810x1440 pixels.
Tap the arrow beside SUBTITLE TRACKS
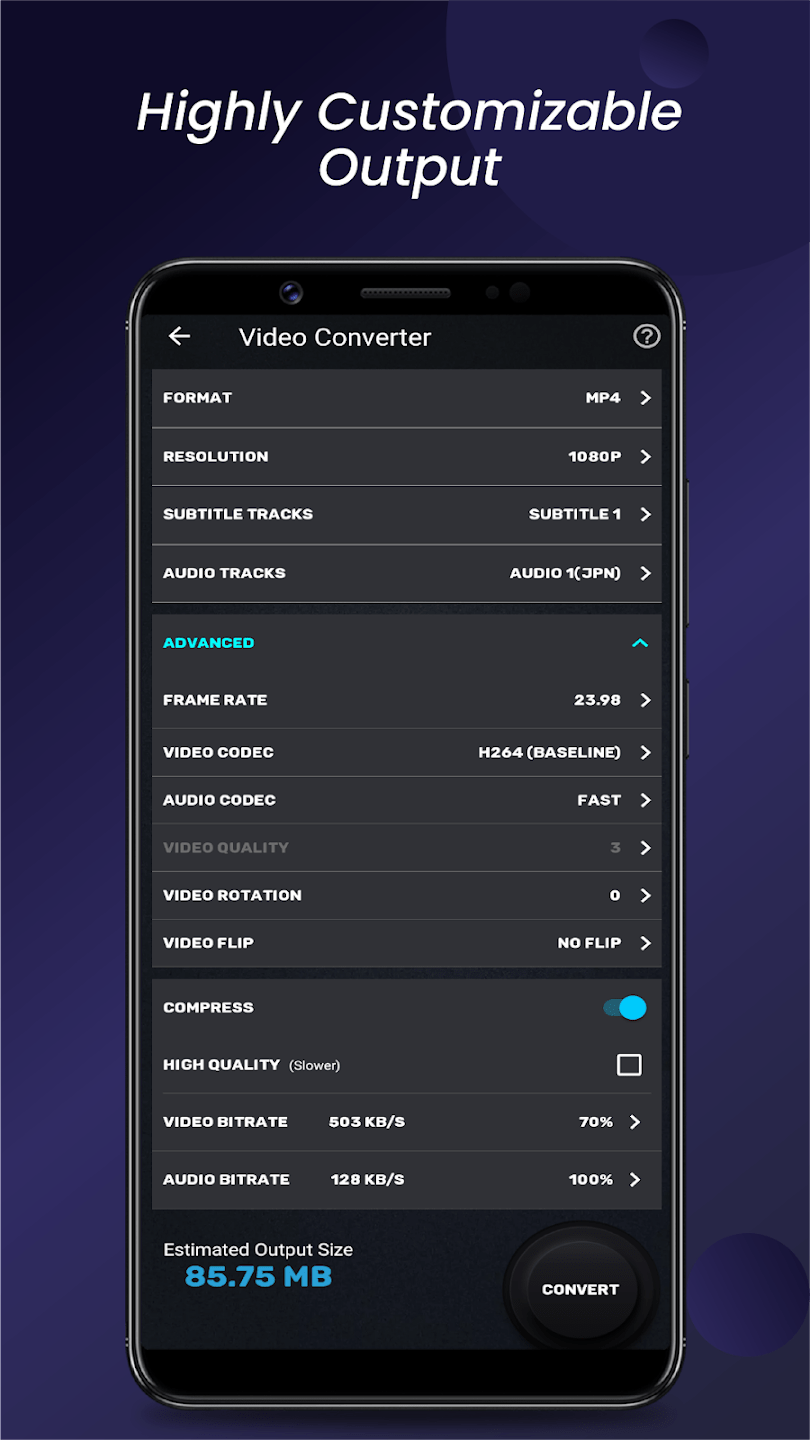point(645,514)
